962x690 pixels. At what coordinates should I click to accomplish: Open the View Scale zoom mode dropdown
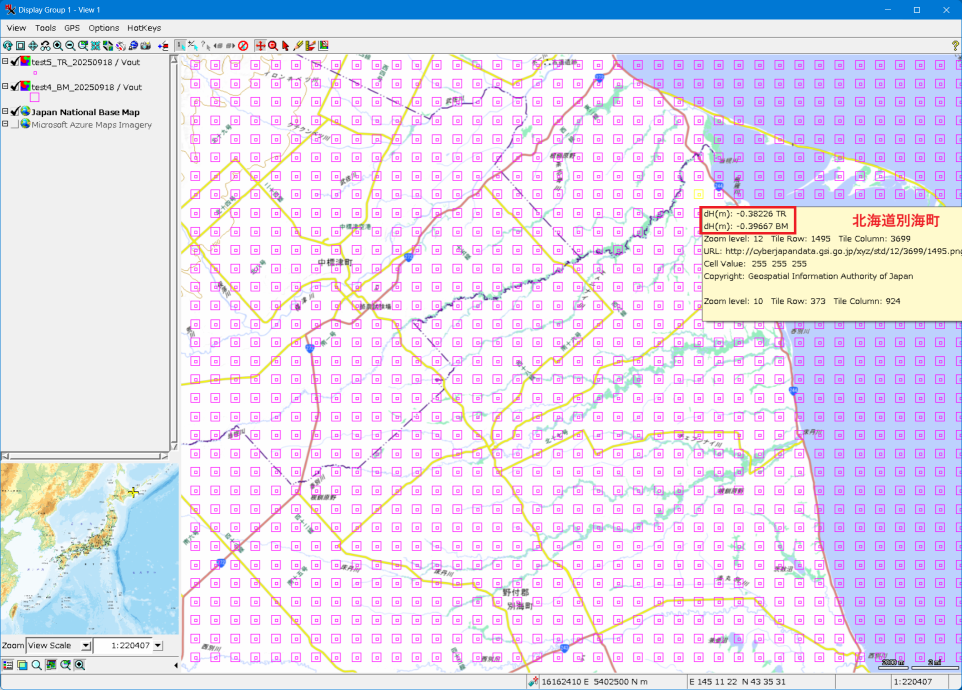coord(86,646)
